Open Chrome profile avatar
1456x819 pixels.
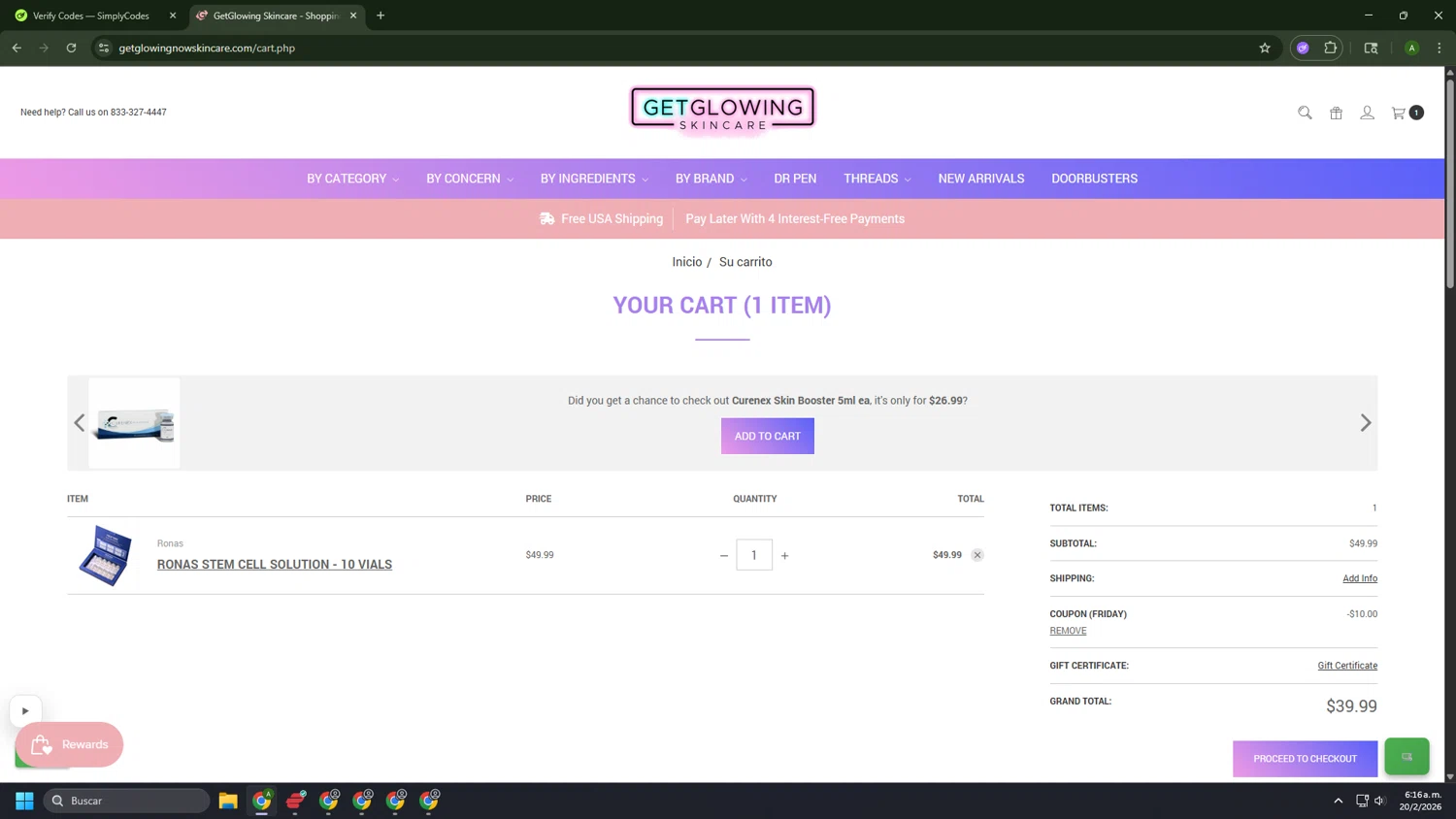pyautogui.click(x=1412, y=48)
